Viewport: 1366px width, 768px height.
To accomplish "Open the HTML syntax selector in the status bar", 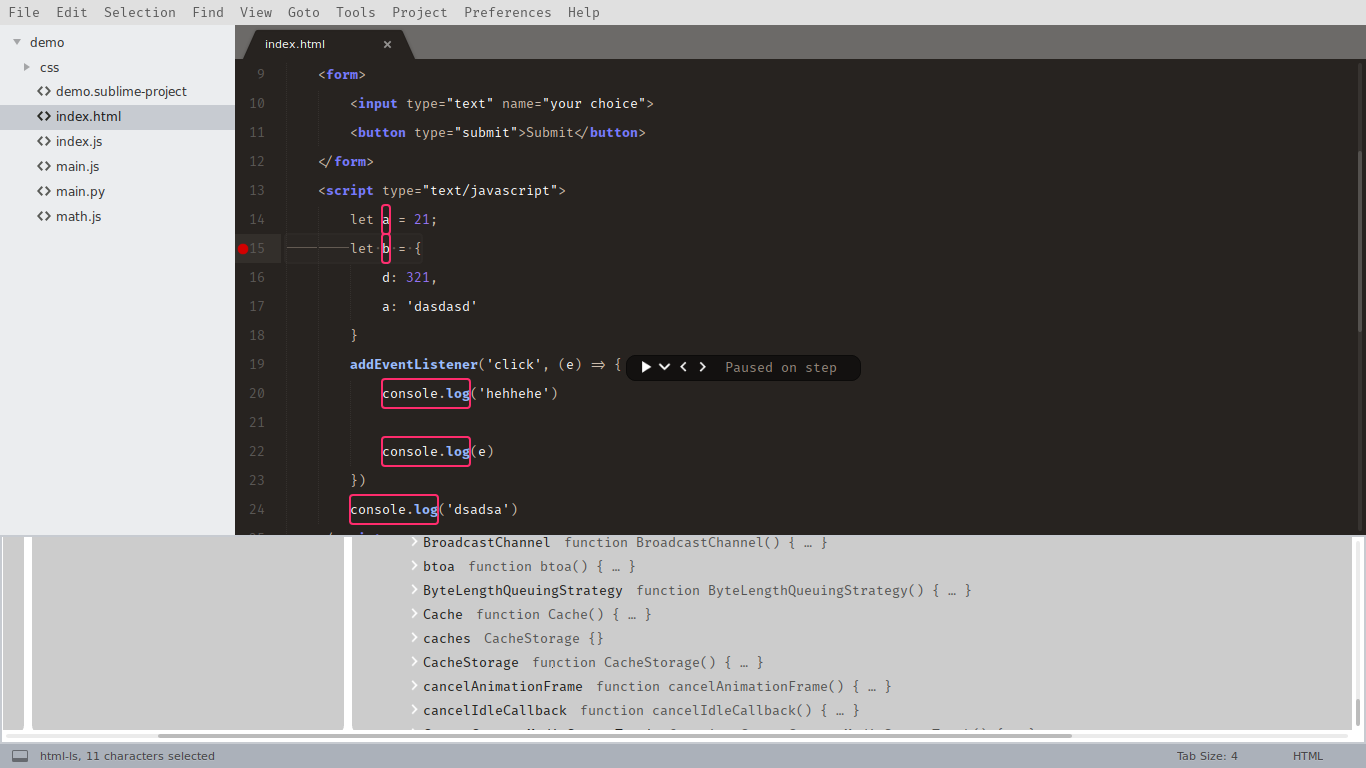I will tap(1308, 755).
